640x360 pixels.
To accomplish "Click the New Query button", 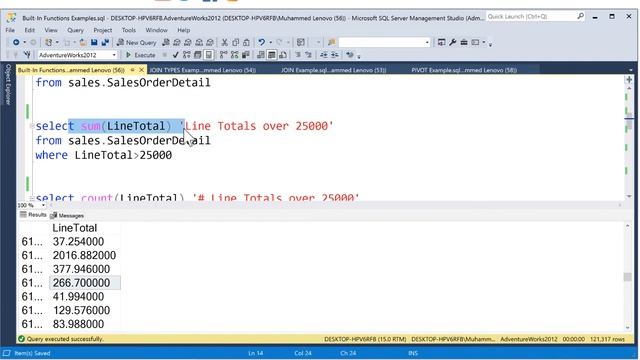I will pyautogui.click(x=137, y=42).
